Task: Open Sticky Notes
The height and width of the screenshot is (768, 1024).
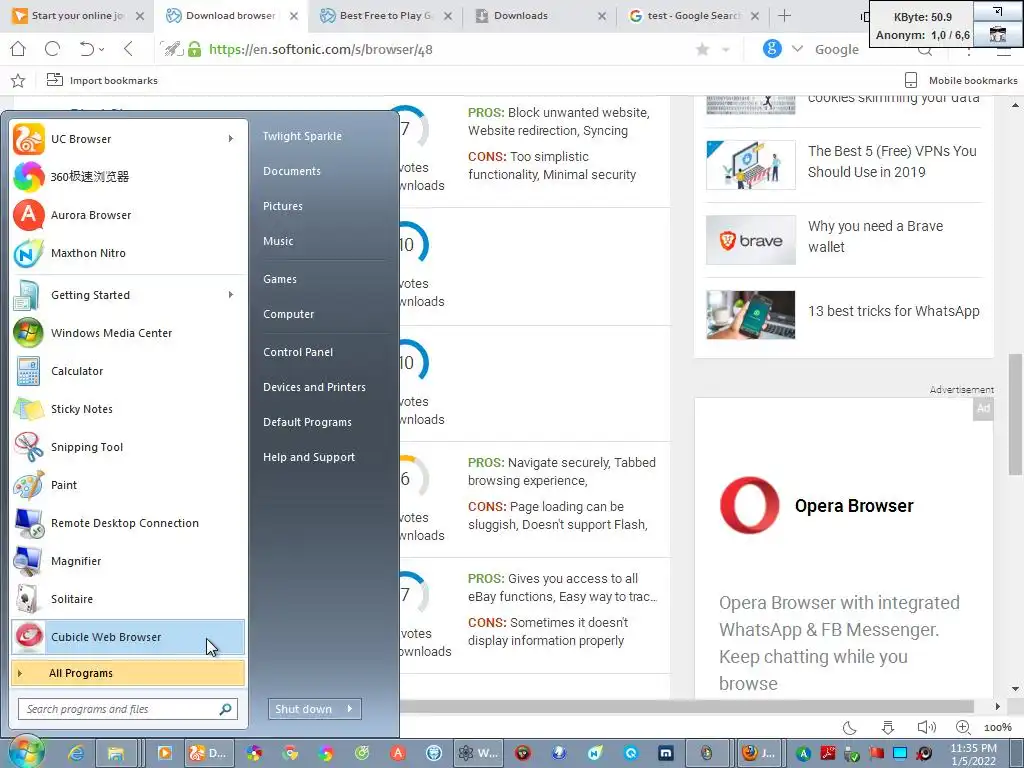Action: pyautogui.click(x=128, y=409)
